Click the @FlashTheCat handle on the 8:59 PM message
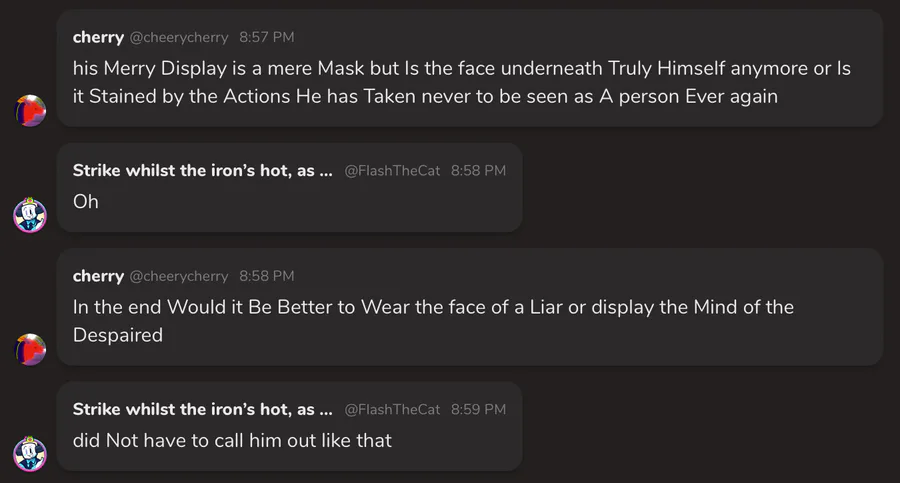 (392, 409)
